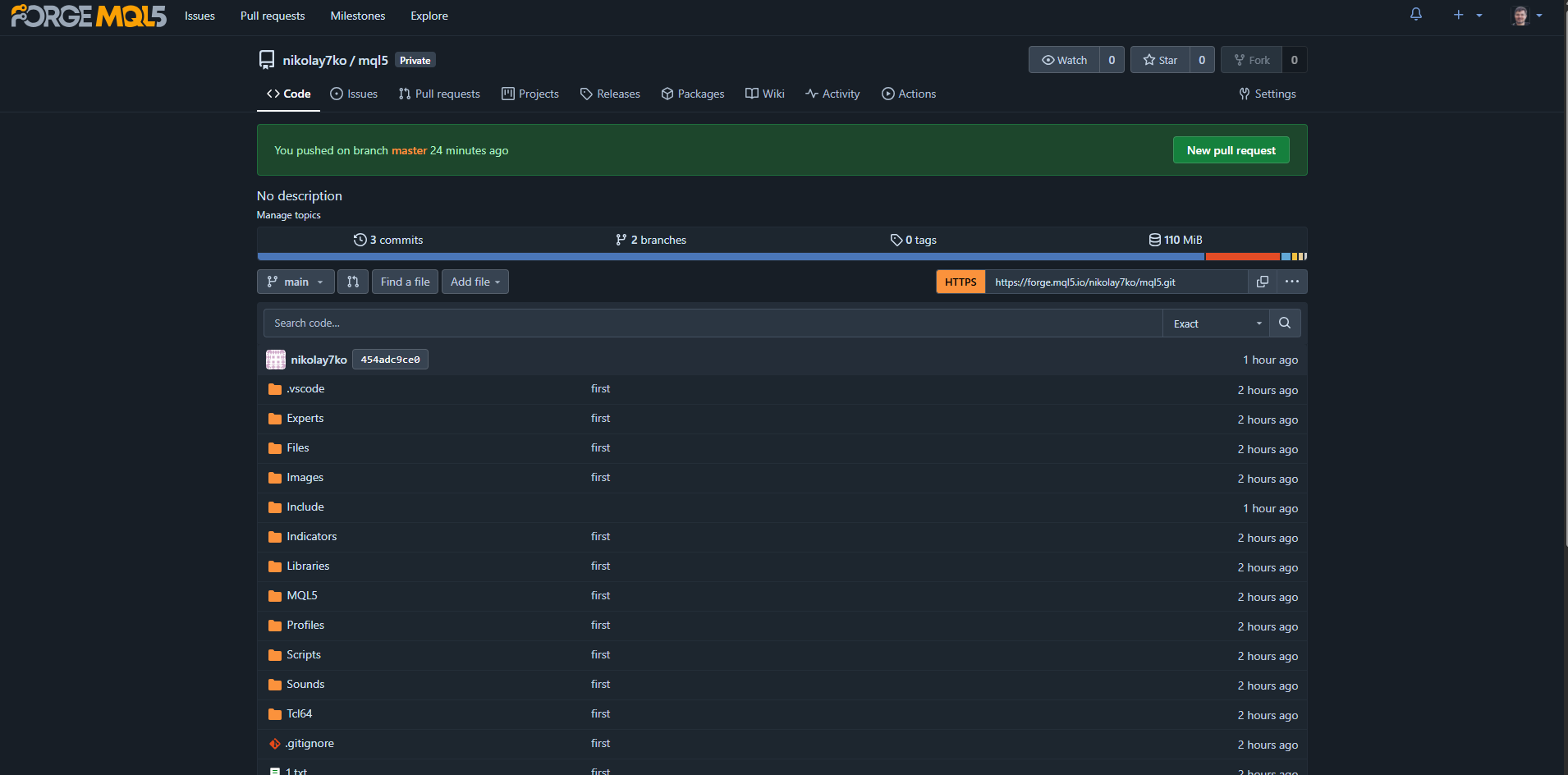The height and width of the screenshot is (775, 1568).
Task: Click the Profiles folder icon
Action: pyautogui.click(x=275, y=626)
